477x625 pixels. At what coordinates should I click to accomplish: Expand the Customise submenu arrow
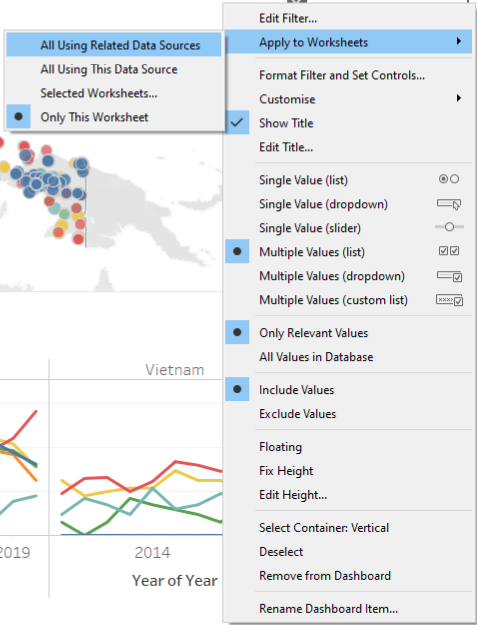459,98
